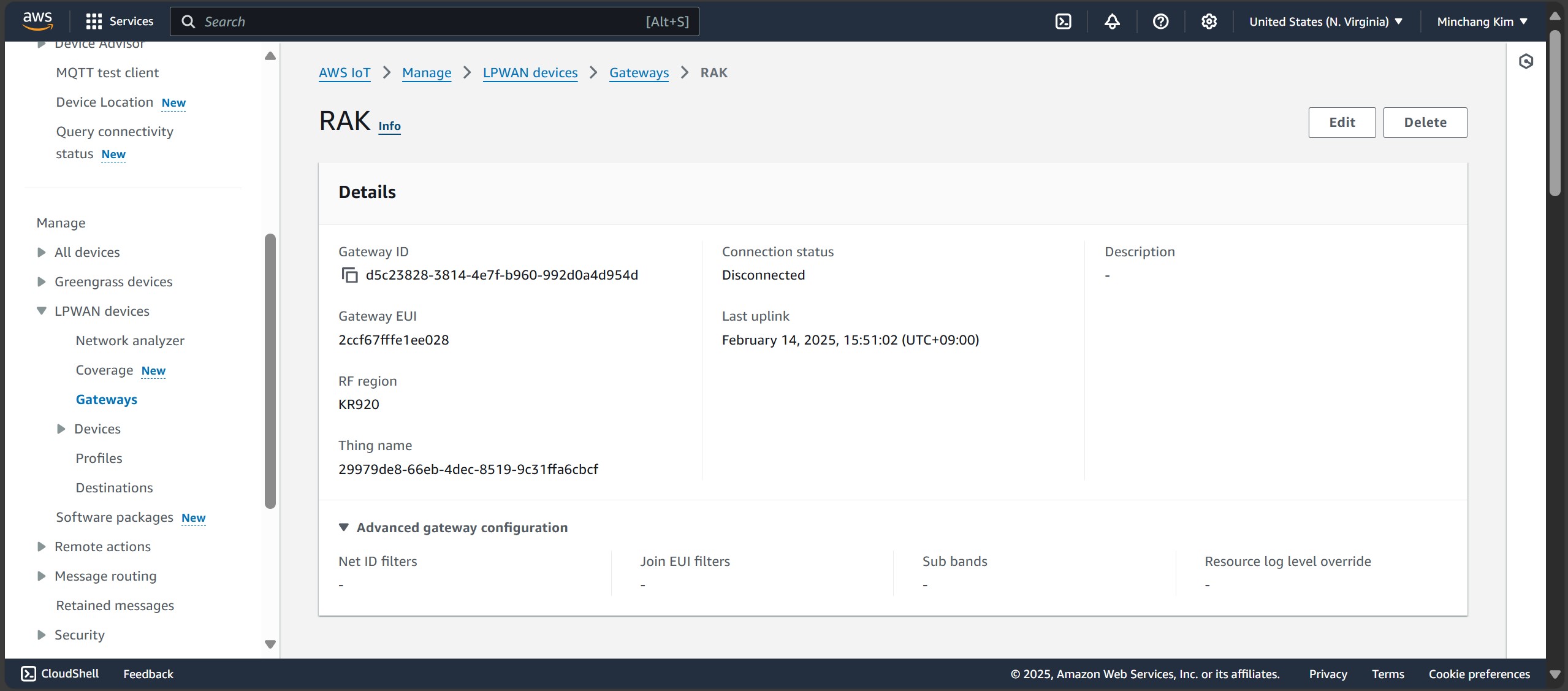Screen dimensions: 1568x691
Task: Open Network analyzer
Action: click(130, 340)
